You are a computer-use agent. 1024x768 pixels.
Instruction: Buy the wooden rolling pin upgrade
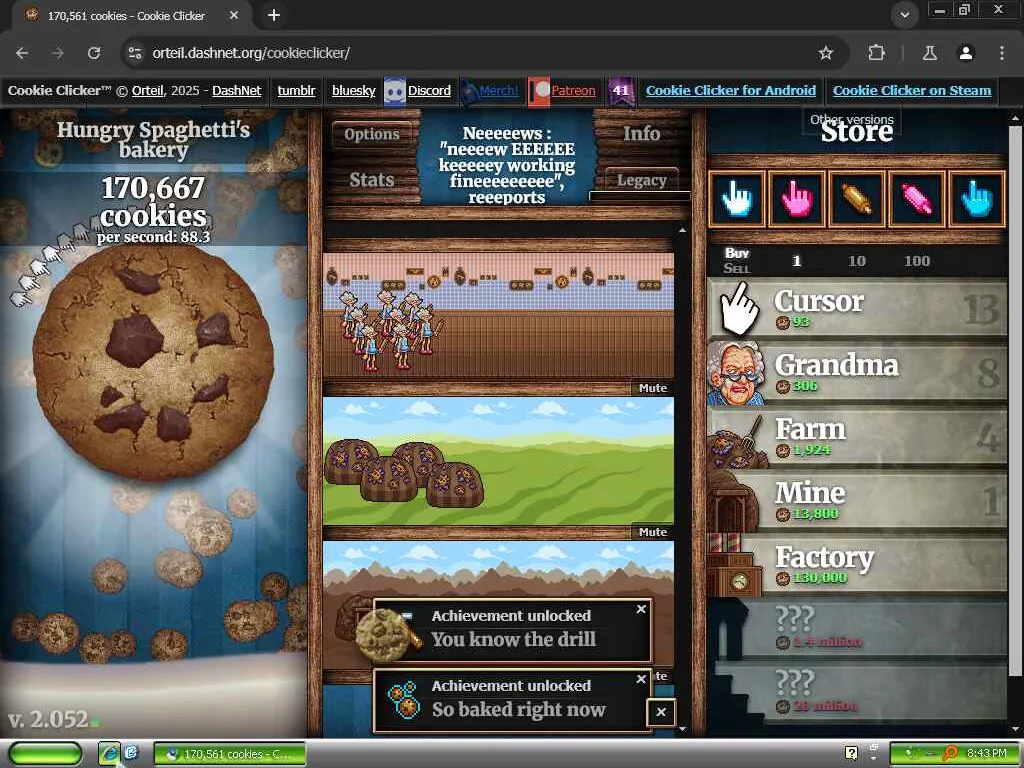(x=857, y=199)
